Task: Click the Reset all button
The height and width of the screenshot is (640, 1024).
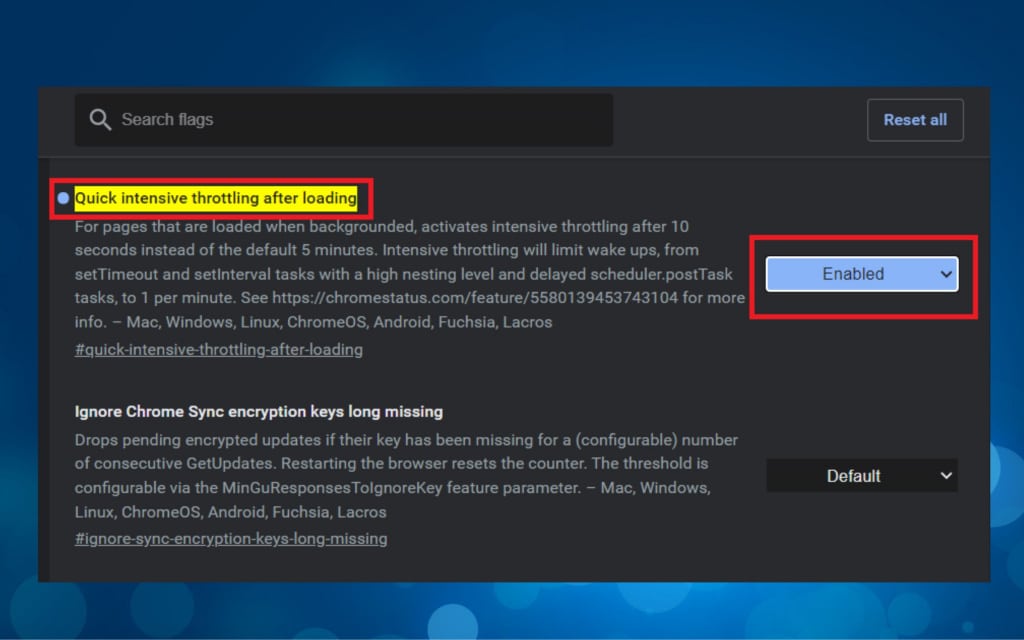Action: click(915, 120)
